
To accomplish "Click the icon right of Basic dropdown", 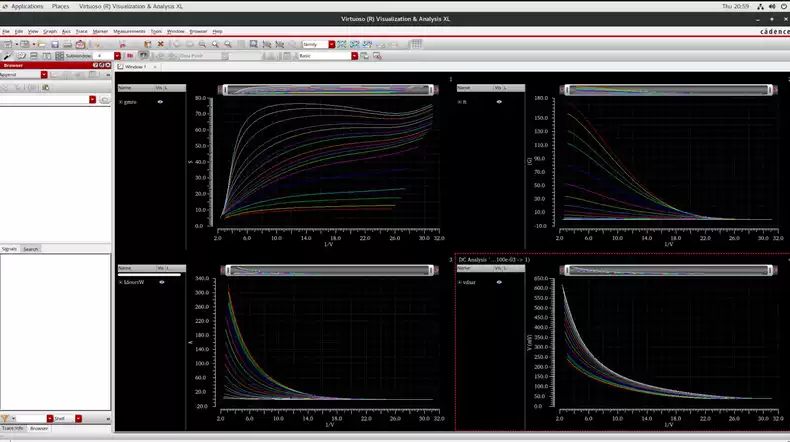I will click(x=364, y=56).
